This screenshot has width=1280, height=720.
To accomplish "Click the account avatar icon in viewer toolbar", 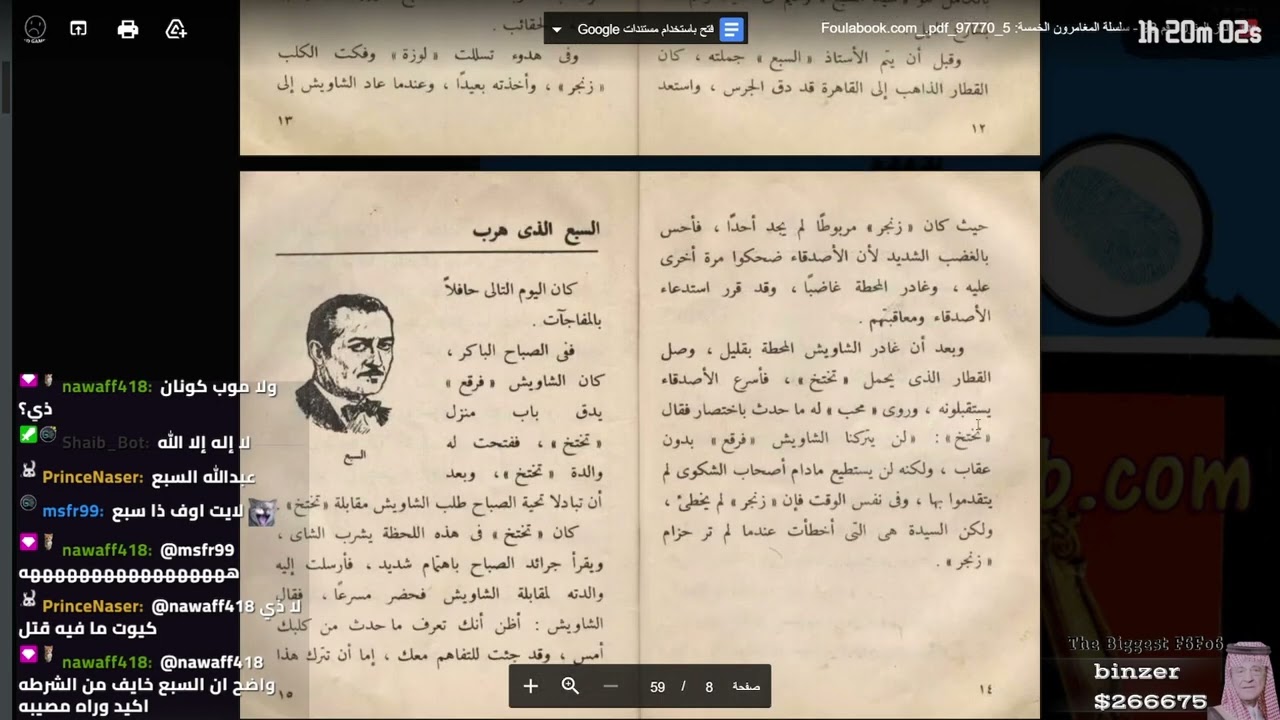I will (35, 29).
